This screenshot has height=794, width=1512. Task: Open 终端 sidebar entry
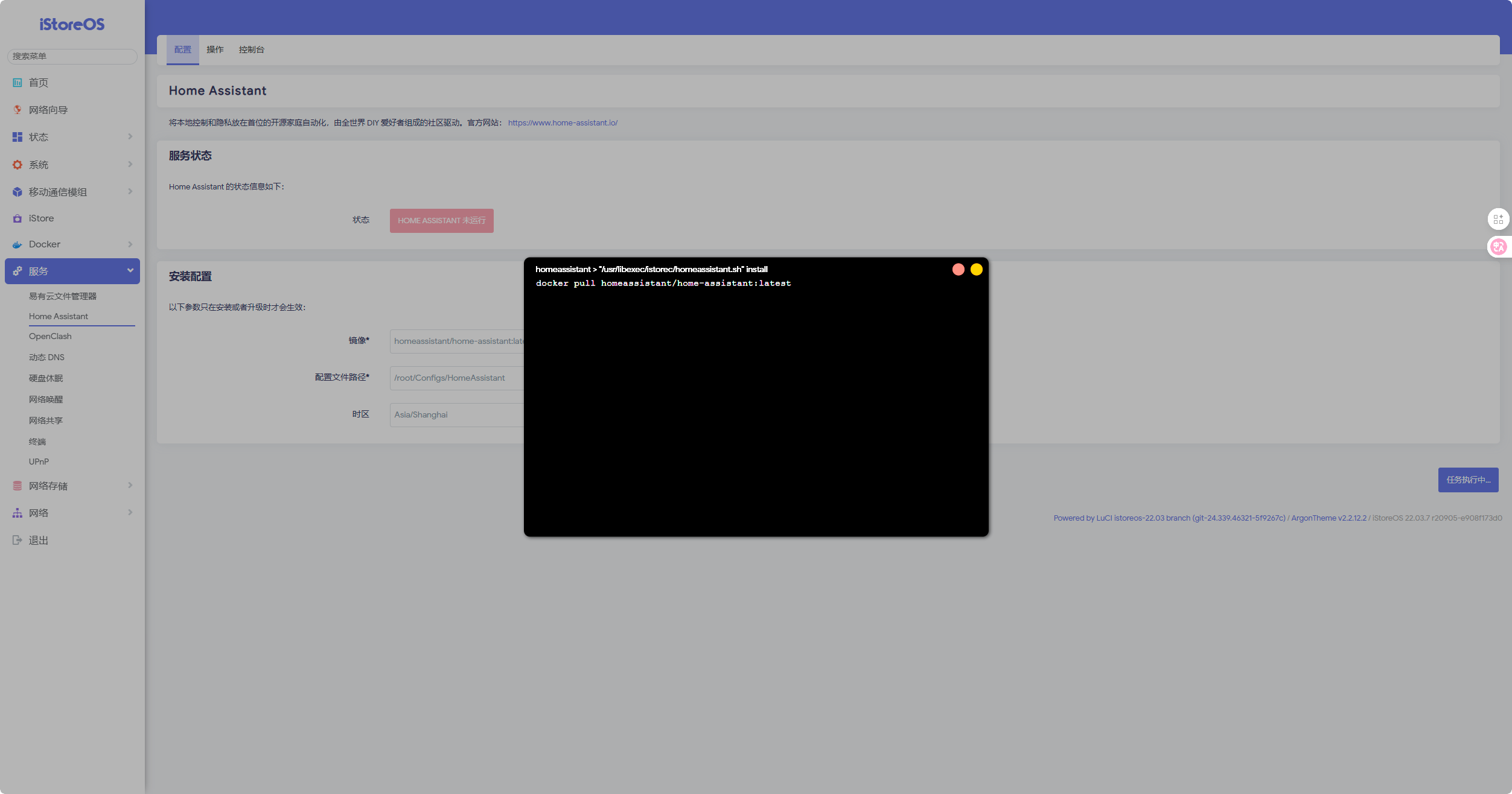(37, 442)
